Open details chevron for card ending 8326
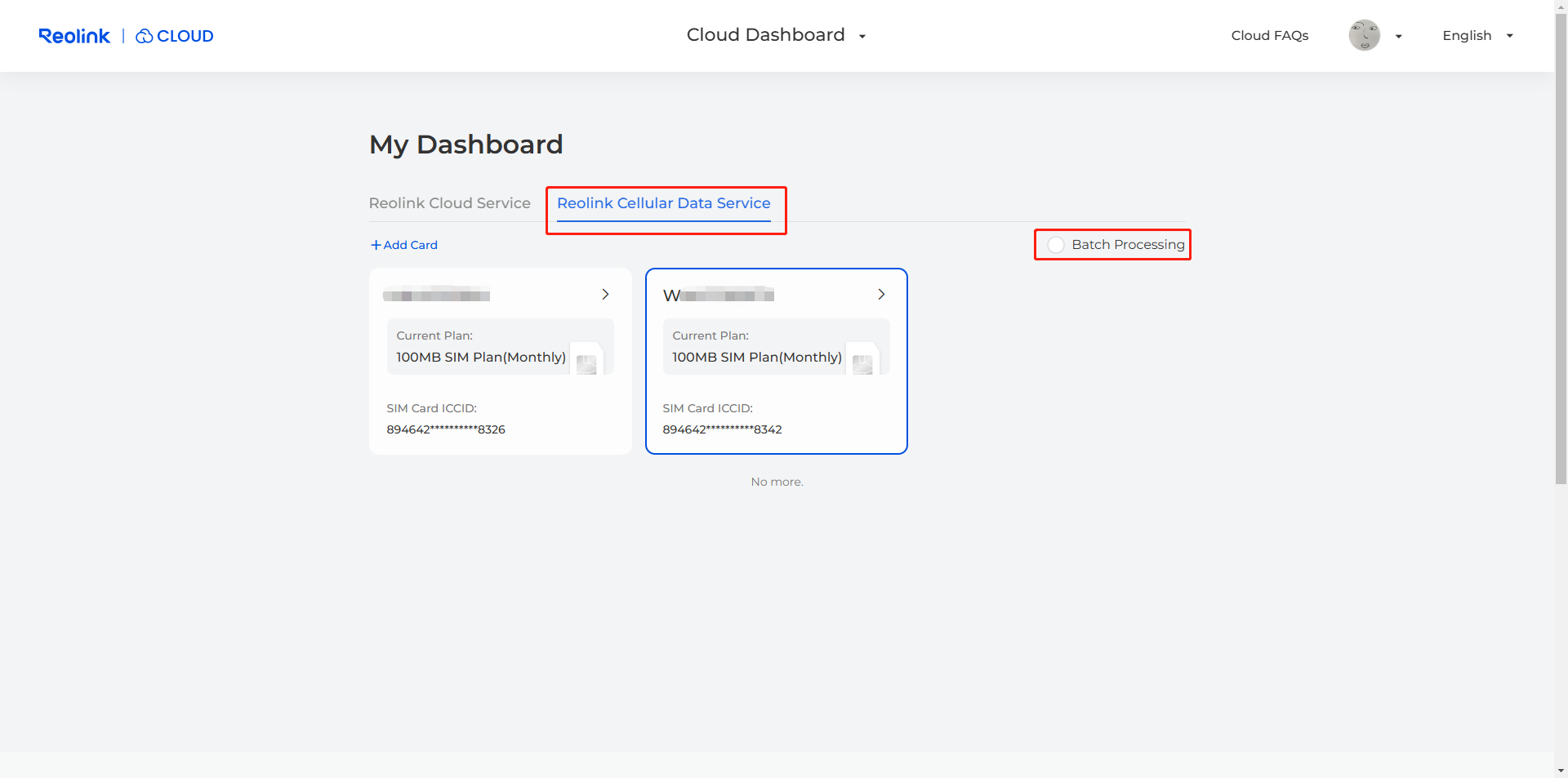This screenshot has width=1568, height=778. (605, 294)
